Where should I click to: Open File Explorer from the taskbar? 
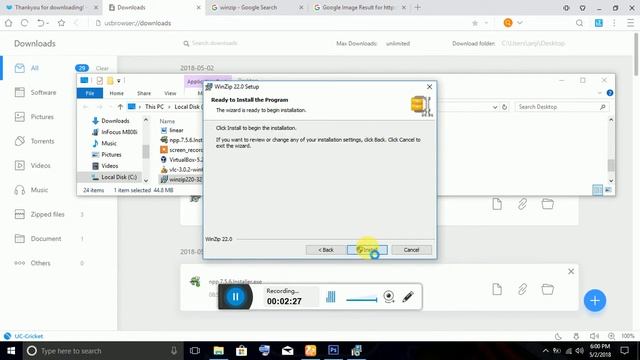[x=218, y=351]
